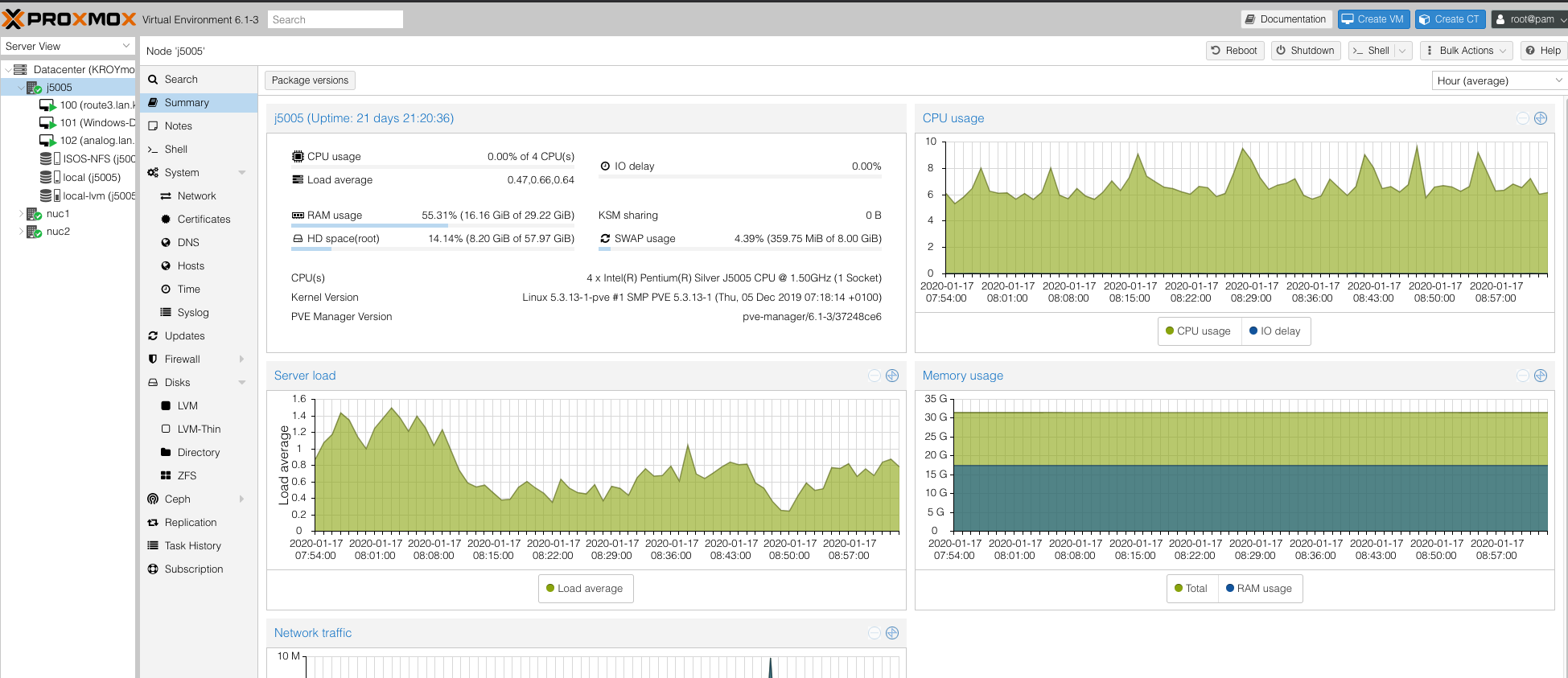The image size is (1568, 678).
Task: Open the Hosts item
Action: click(x=199, y=266)
